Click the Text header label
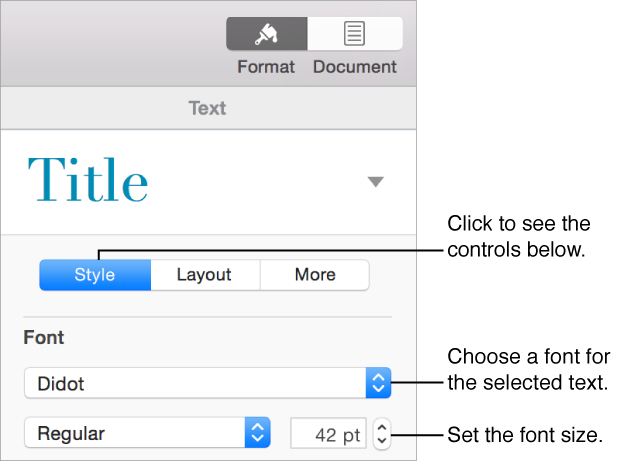 click(207, 108)
